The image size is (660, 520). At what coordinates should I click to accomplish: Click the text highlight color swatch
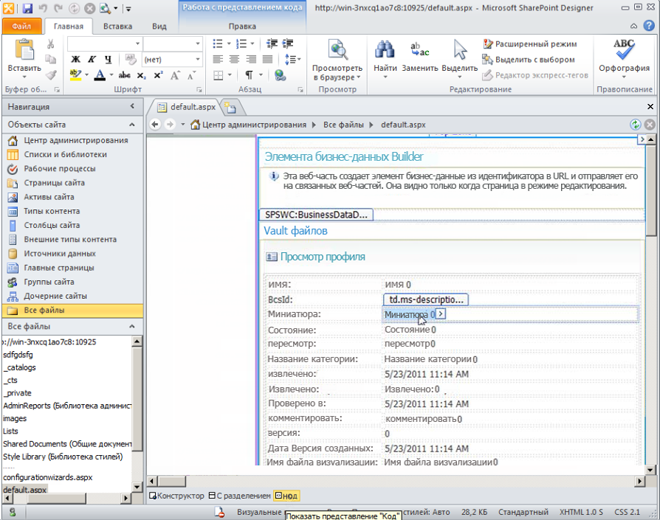tap(75, 75)
